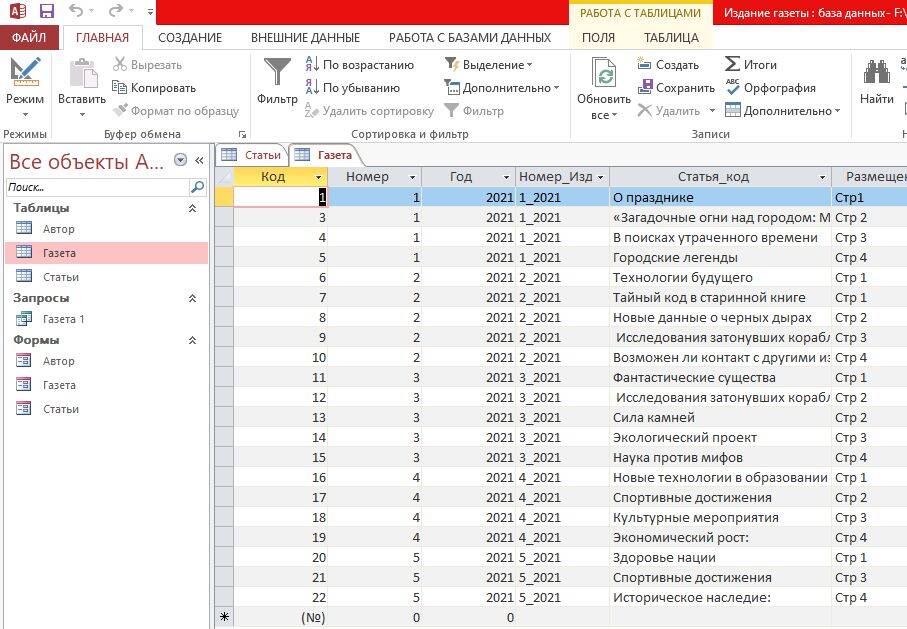
Task: Open the СОЗДАНИЕ ribbon tab
Action: tap(190, 37)
